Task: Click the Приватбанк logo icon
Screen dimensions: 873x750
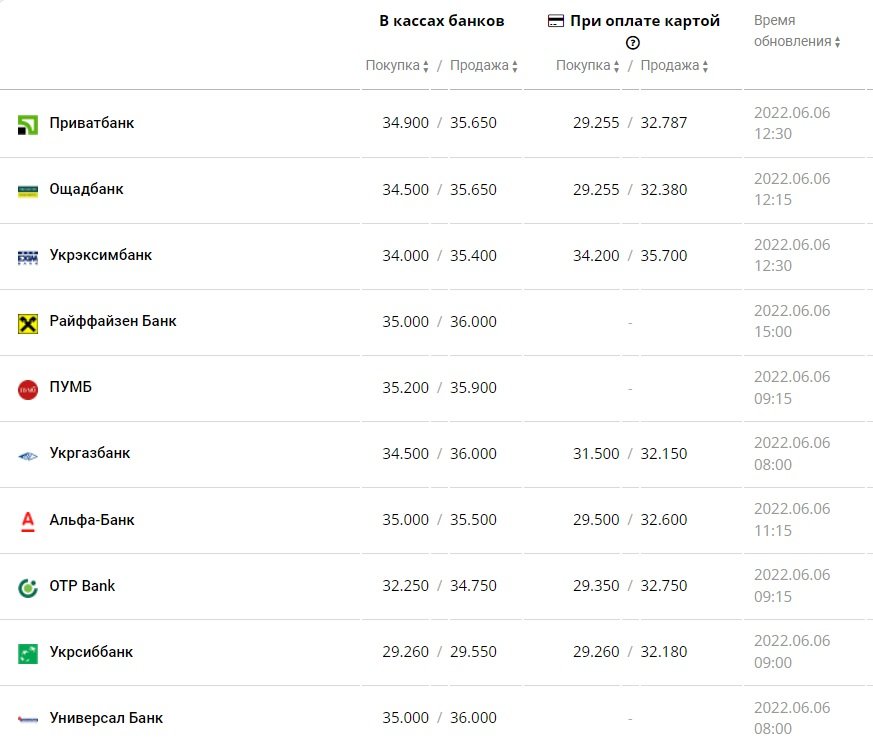Action: tap(28, 125)
